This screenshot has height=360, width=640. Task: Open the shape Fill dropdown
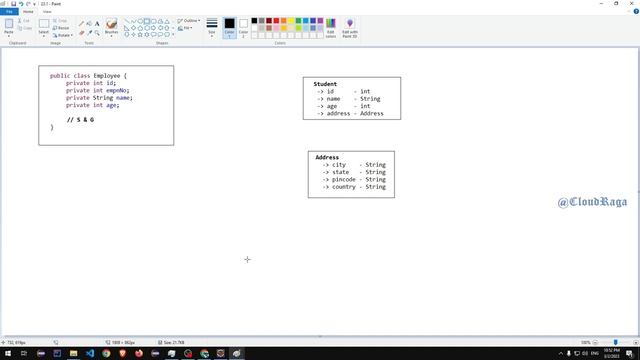point(185,28)
